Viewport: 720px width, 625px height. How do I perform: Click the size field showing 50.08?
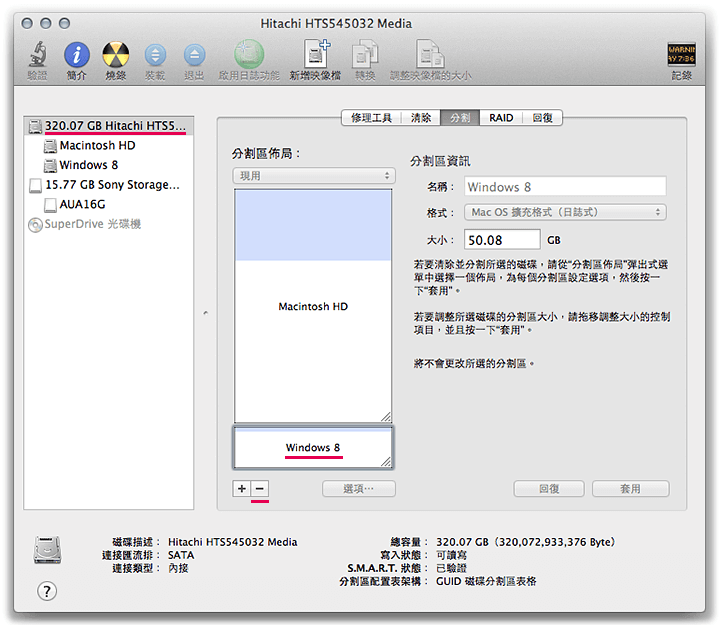click(502, 240)
